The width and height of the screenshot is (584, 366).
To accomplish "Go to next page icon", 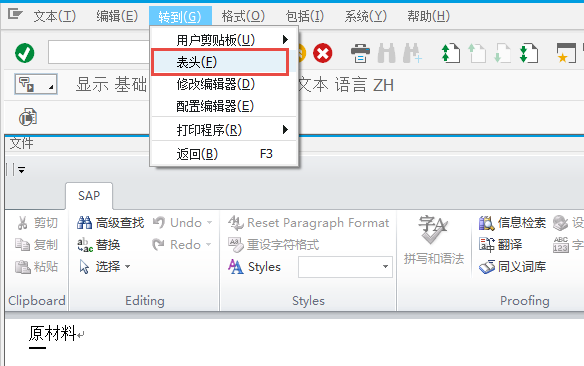I will (502, 53).
